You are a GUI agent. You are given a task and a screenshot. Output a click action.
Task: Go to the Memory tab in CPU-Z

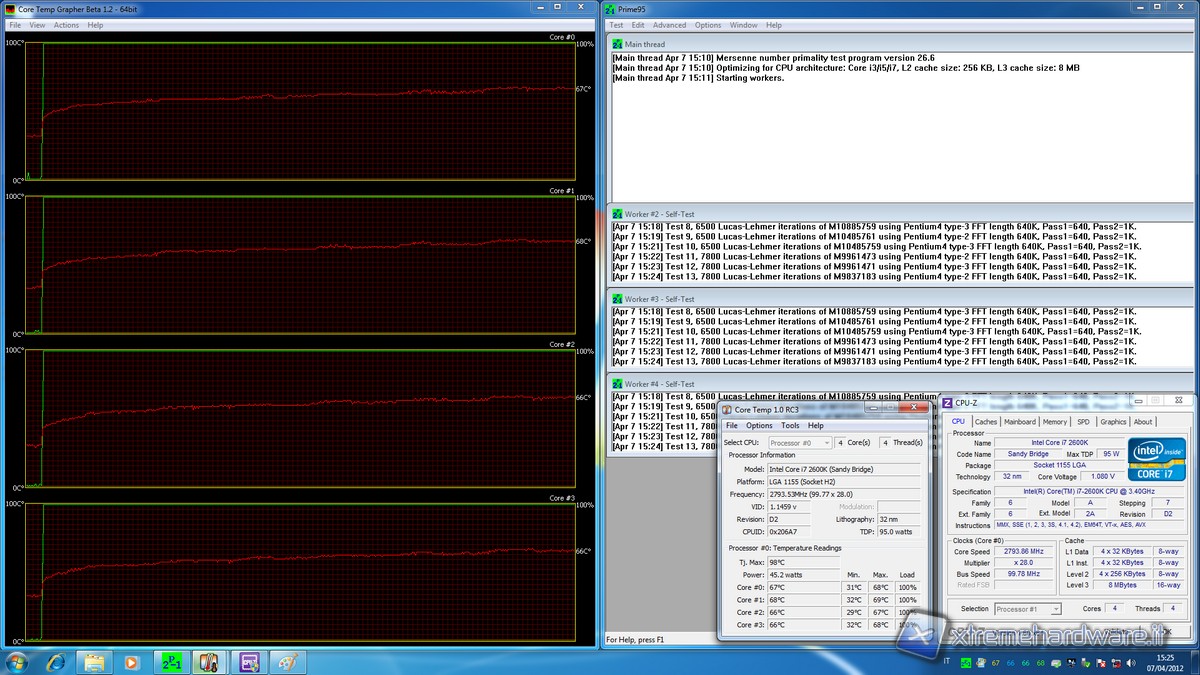click(1054, 421)
